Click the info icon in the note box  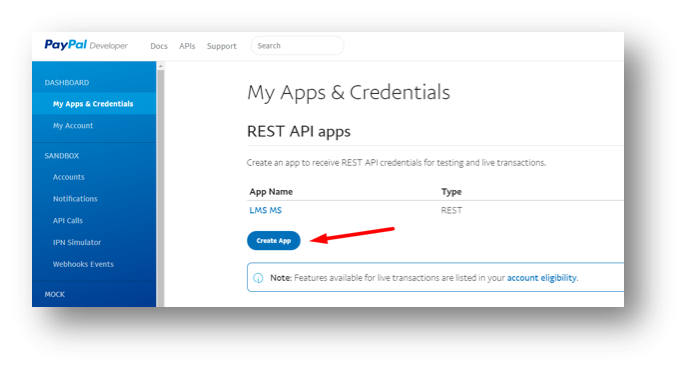258,278
